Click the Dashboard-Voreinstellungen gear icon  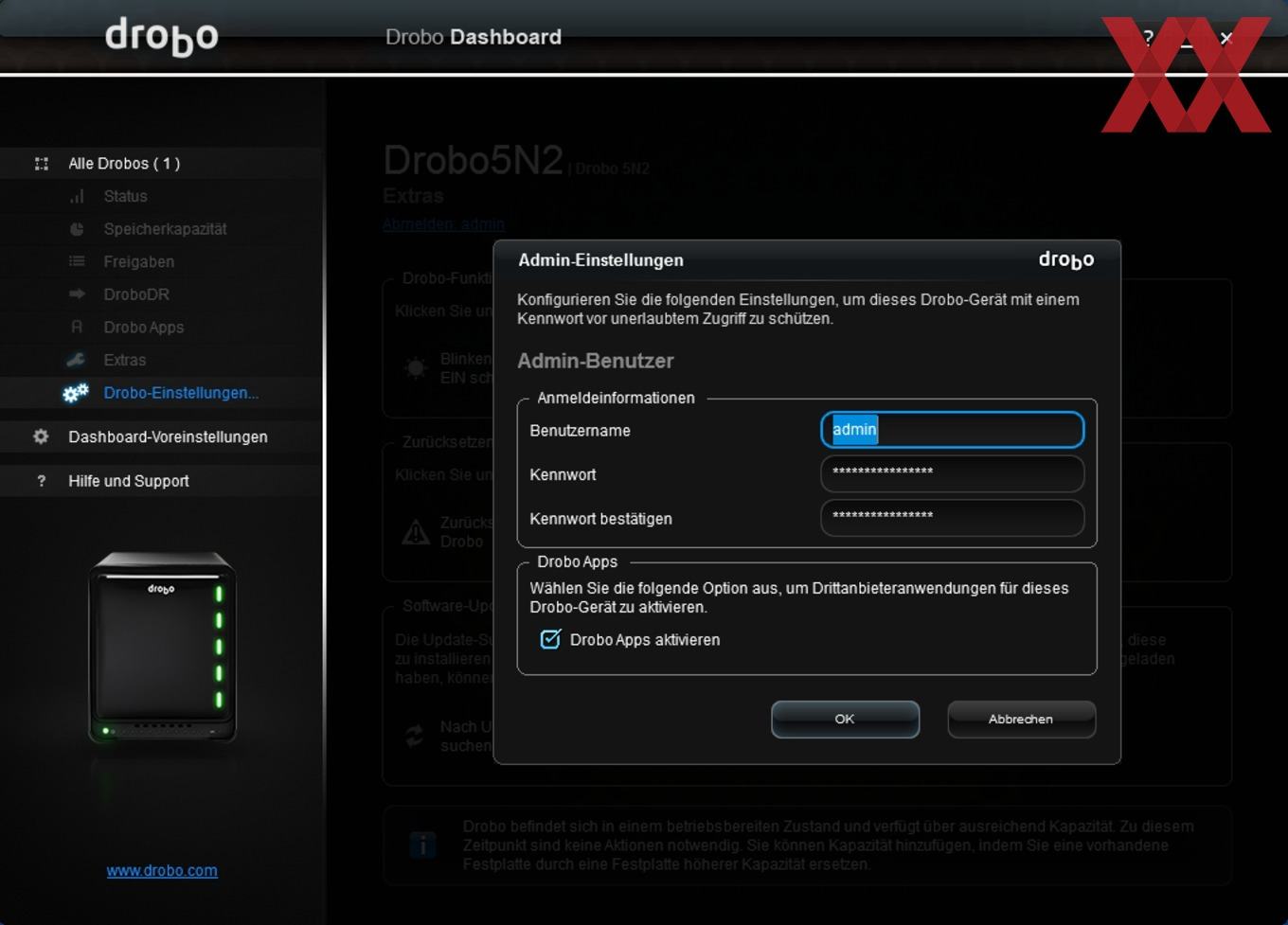[x=41, y=436]
